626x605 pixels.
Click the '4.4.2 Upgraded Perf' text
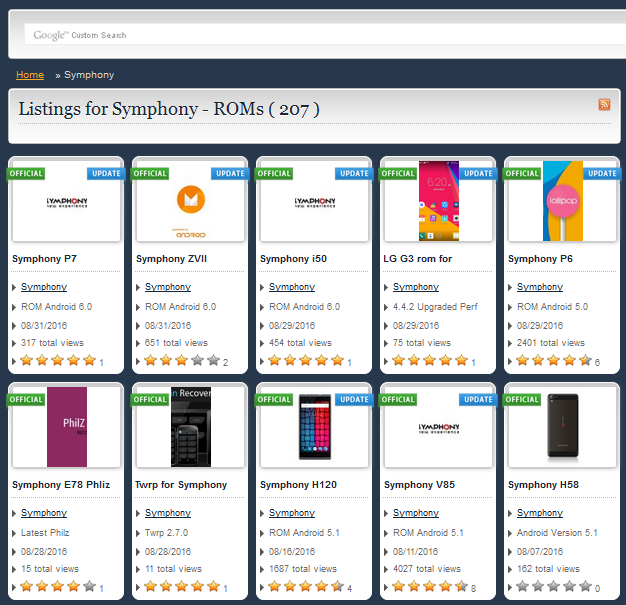pyautogui.click(x=435, y=307)
